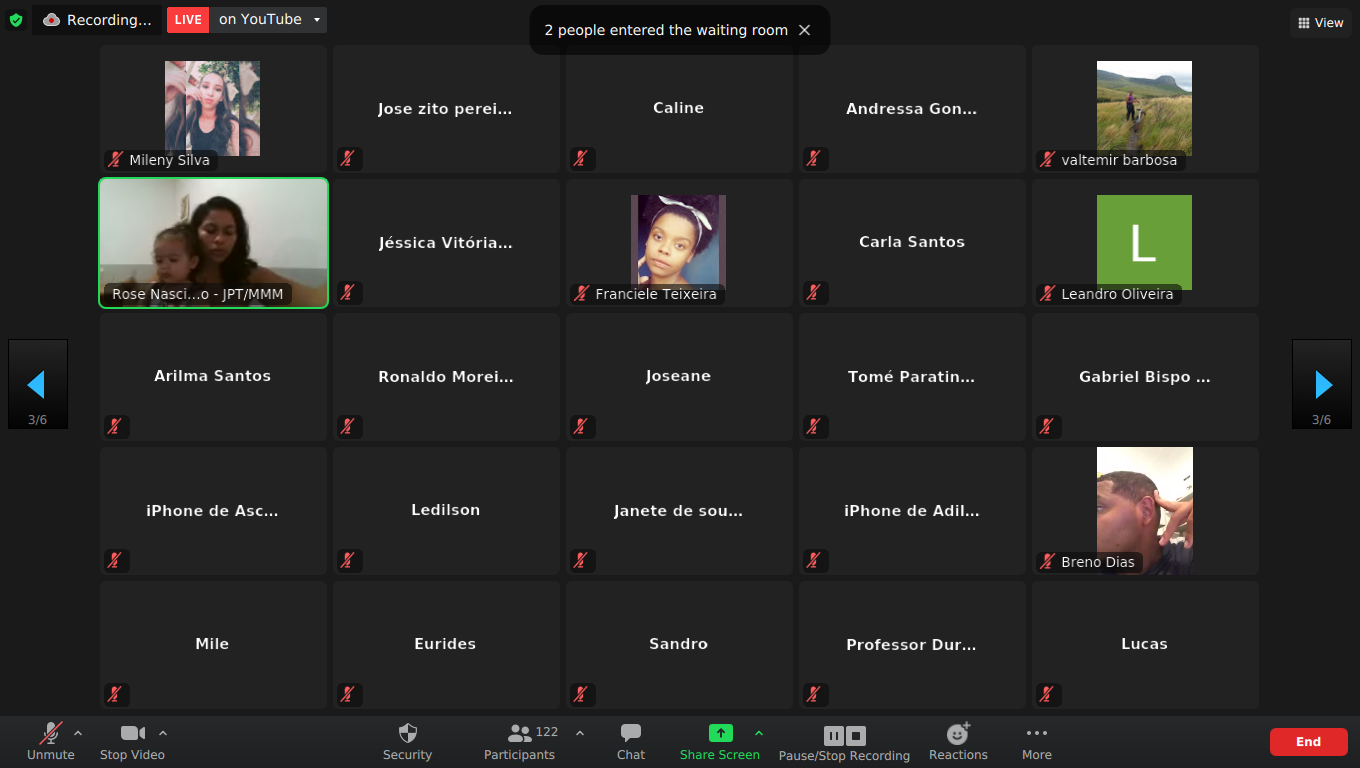This screenshot has height=768, width=1360.
Task: Click the name Eurides
Action: pos(445,644)
